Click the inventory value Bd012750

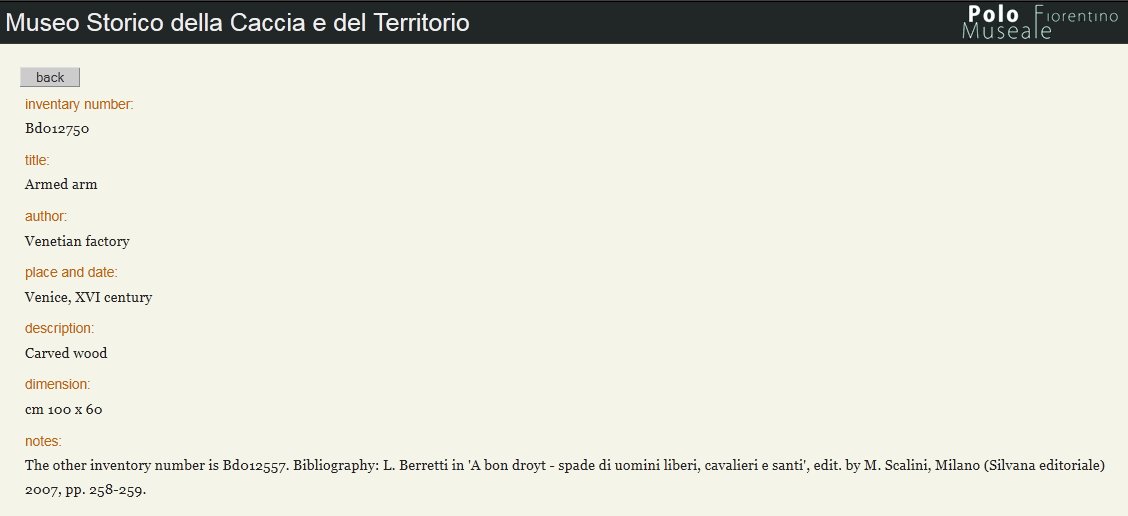[57, 129]
